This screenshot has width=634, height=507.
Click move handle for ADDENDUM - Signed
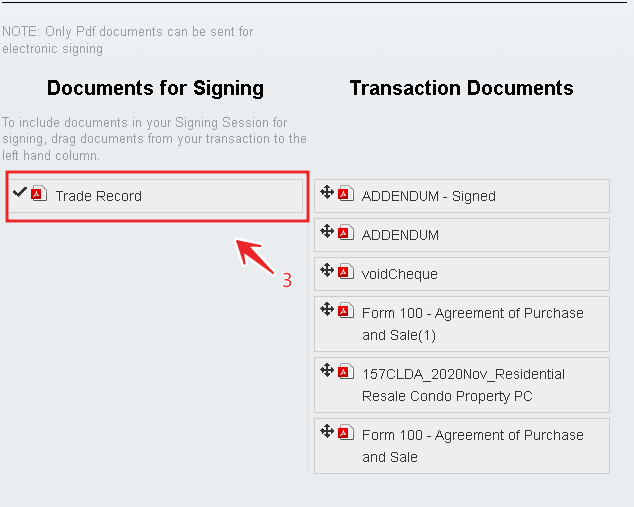[x=327, y=192]
